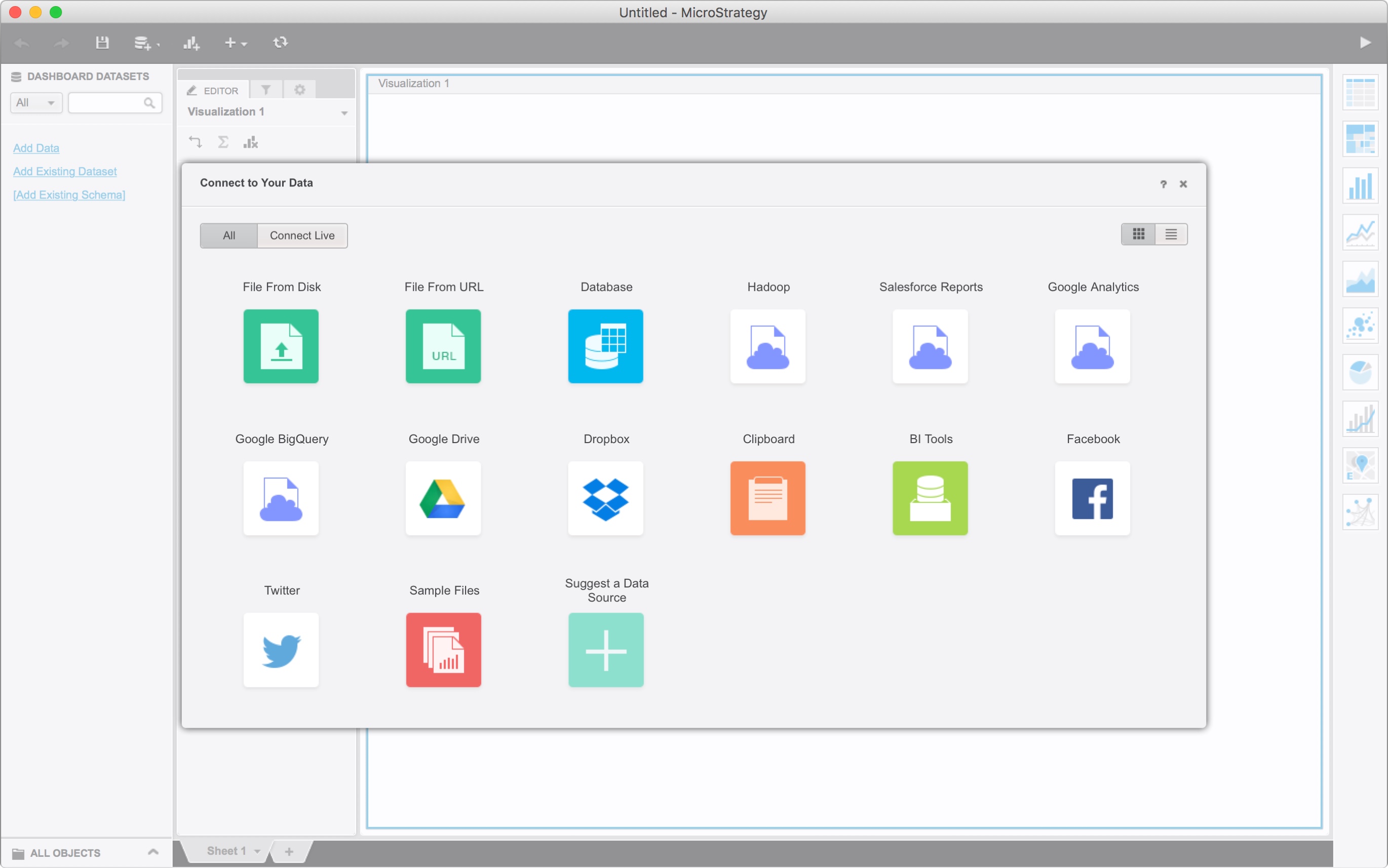Close the Connect to Your Data dialog
This screenshot has width=1388, height=868.
1183,184
